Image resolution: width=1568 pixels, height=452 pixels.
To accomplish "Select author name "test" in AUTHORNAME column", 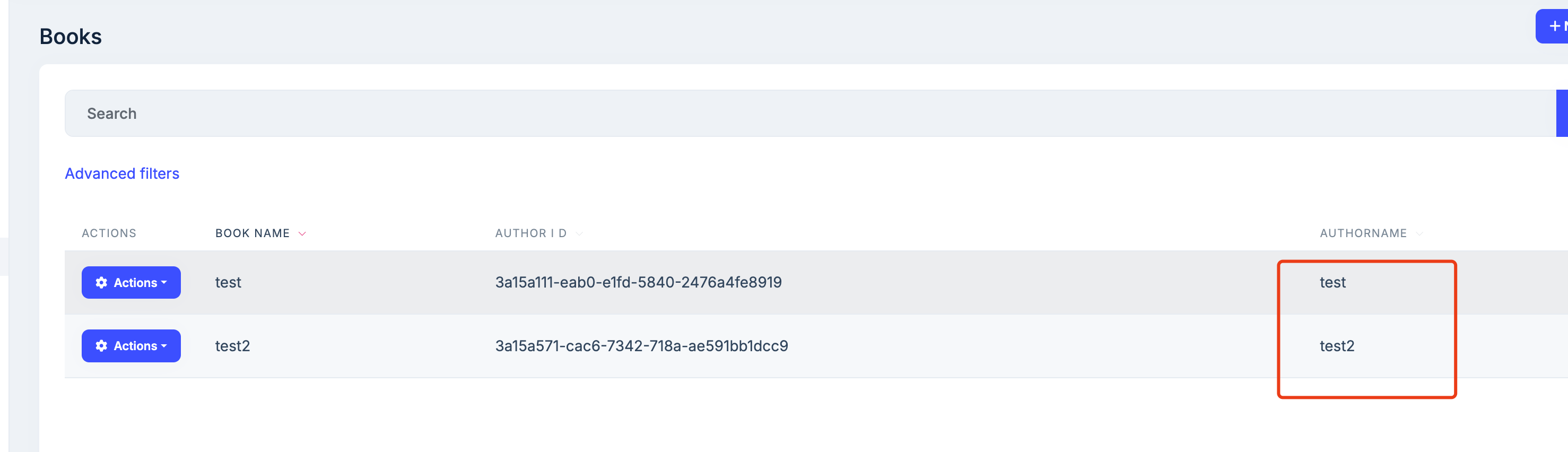I will [x=1332, y=283].
